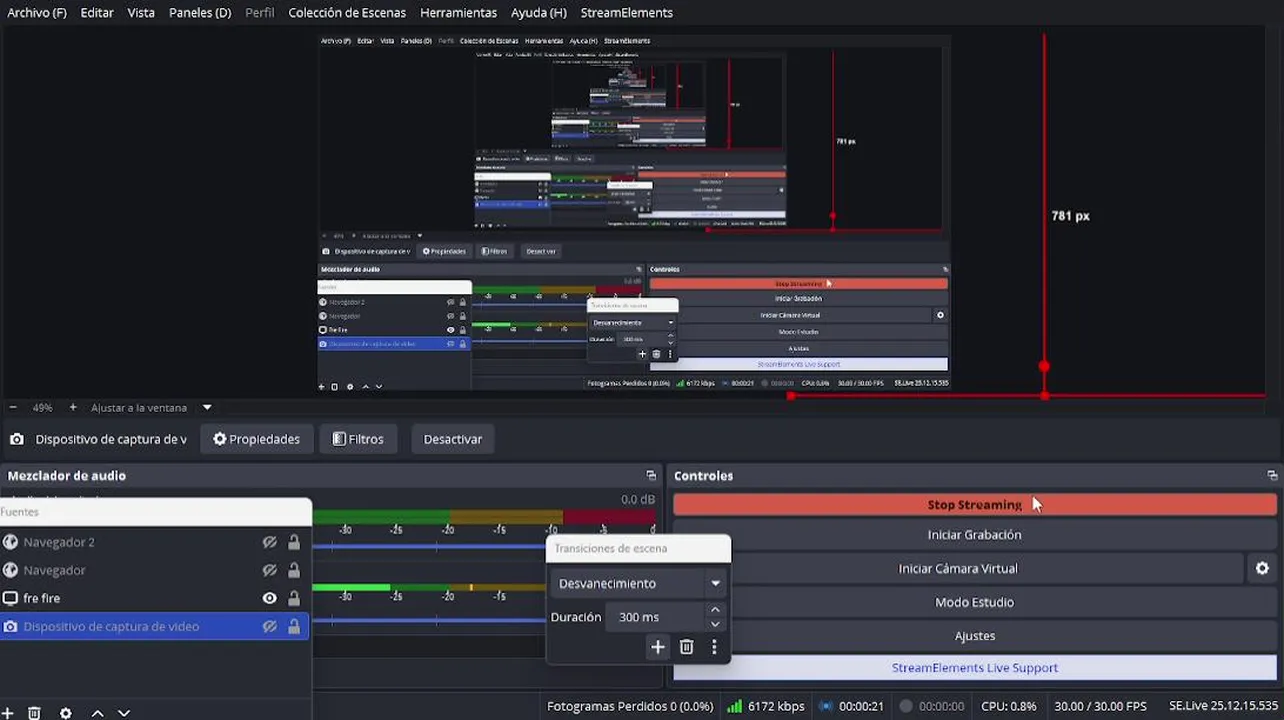Start recording with Iniciar Grabación

(975, 535)
